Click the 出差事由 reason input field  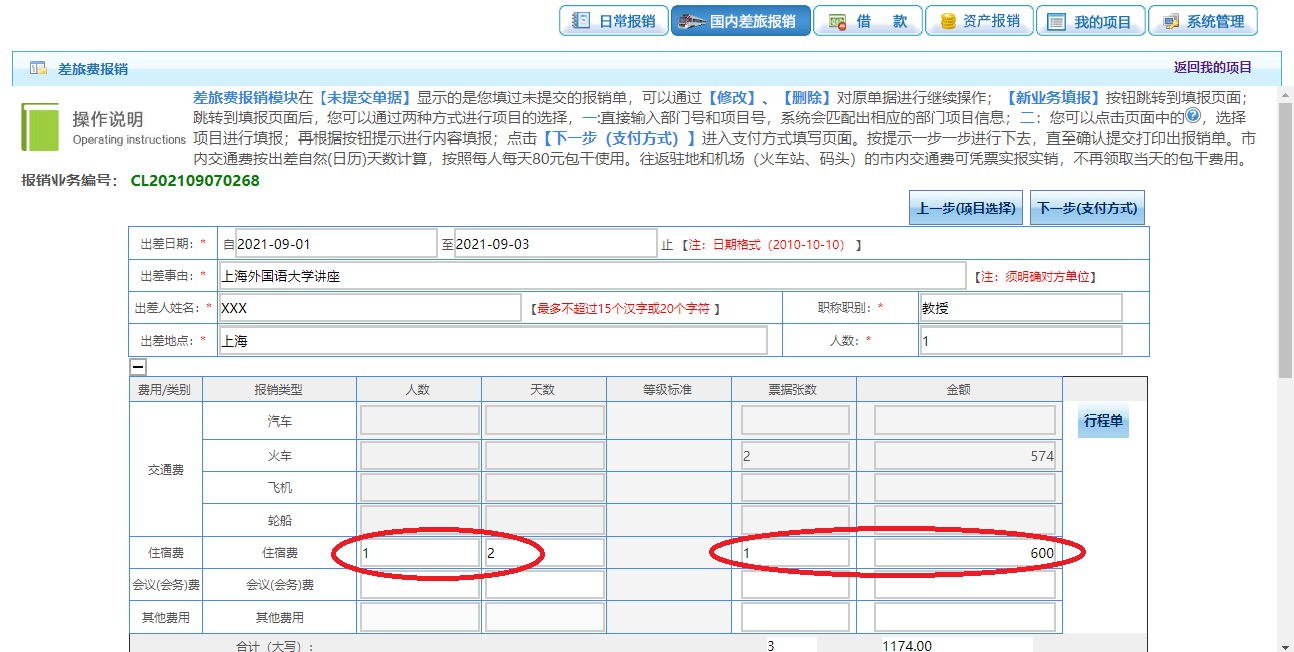592,276
